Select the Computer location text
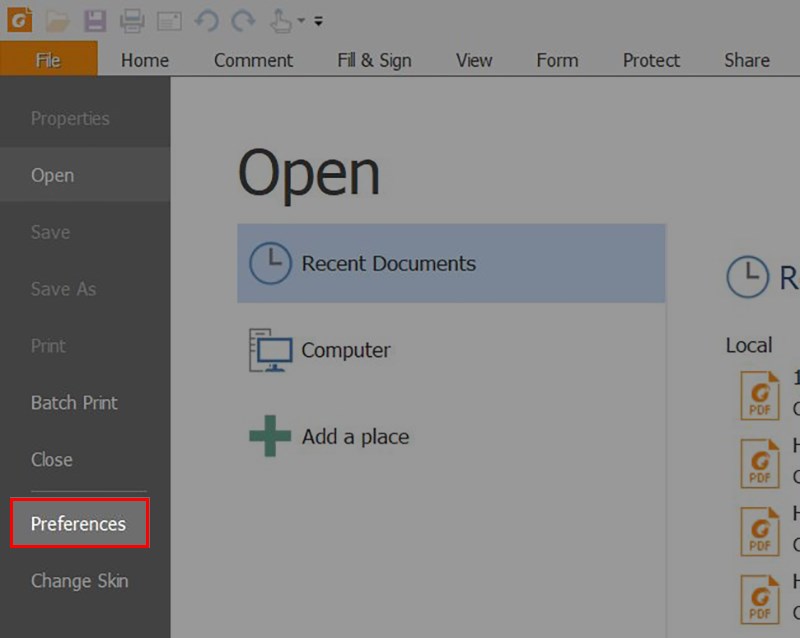Screen dimensions: 800x638 coord(346,351)
